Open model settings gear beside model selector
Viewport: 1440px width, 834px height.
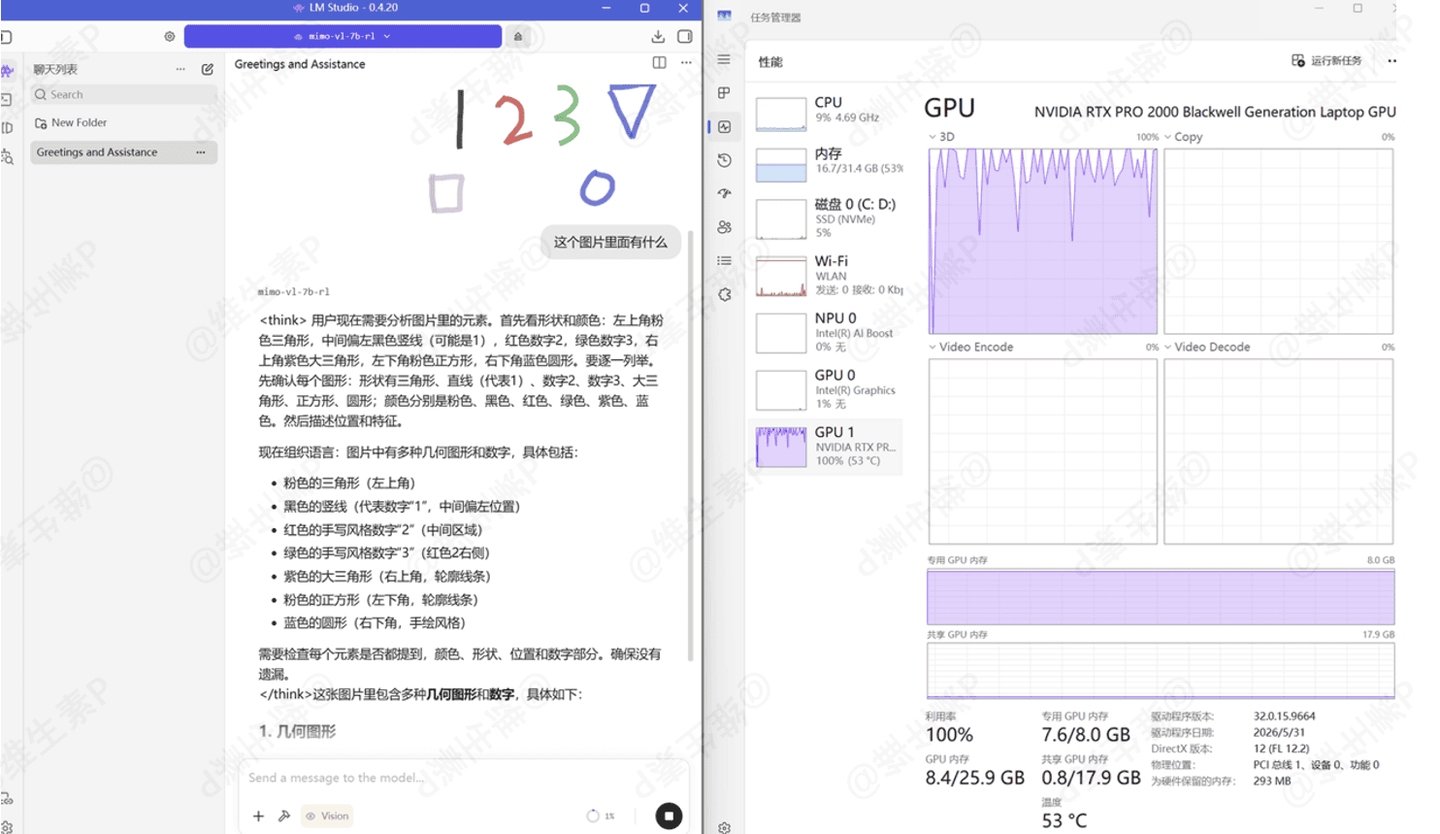170,36
